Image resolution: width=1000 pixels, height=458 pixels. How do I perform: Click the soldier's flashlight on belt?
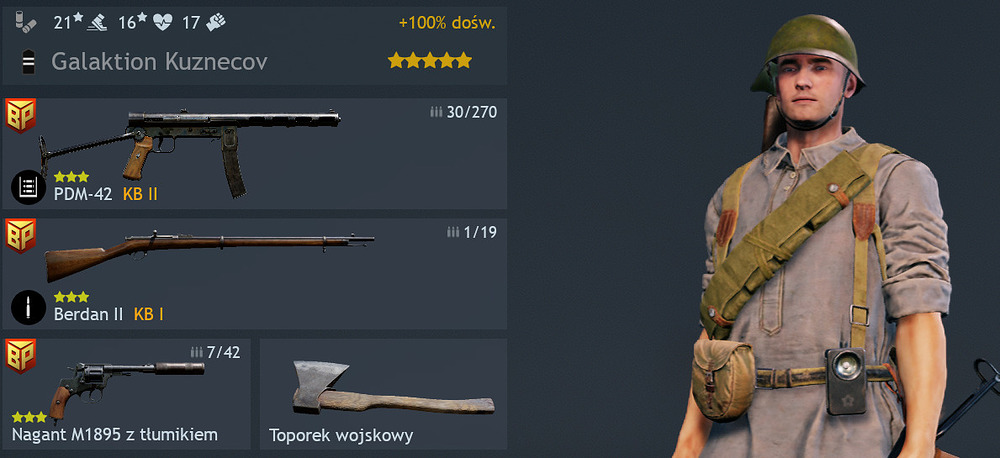coord(846,381)
